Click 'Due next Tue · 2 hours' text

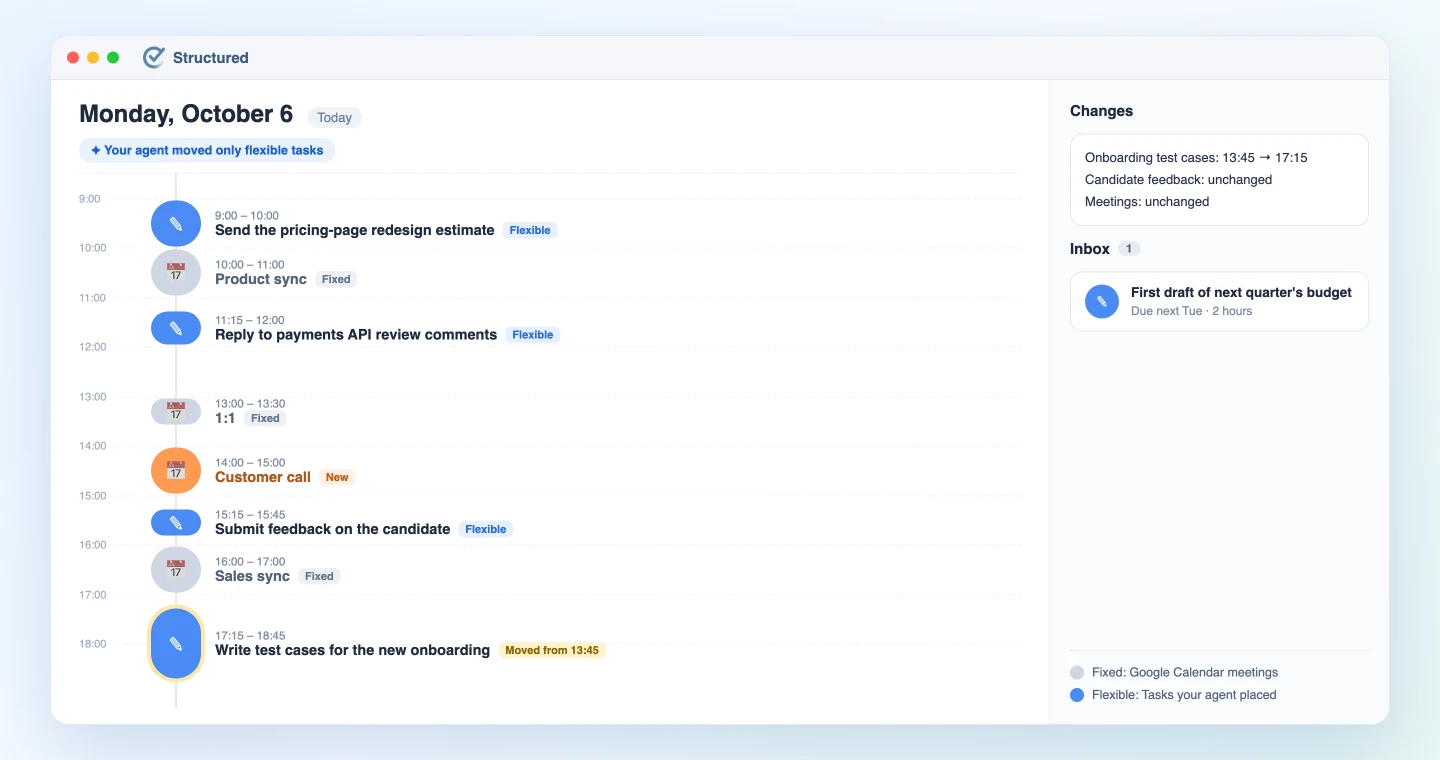pyautogui.click(x=1191, y=311)
